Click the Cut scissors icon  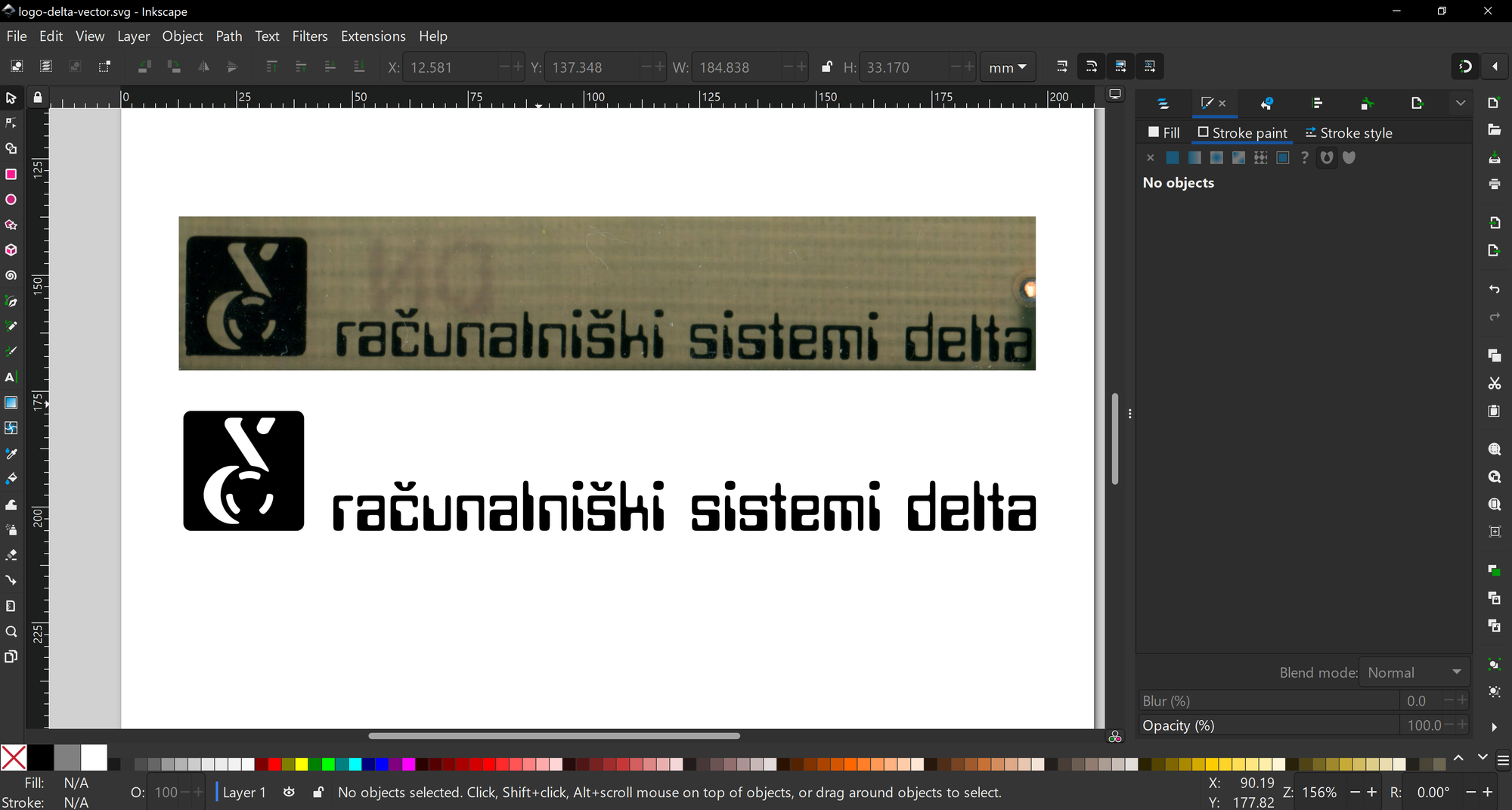tap(1494, 383)
